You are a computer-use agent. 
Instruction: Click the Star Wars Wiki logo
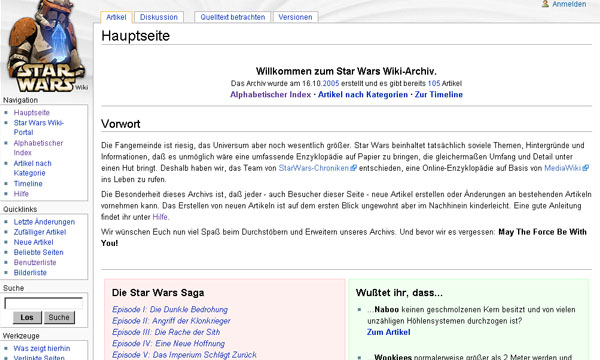(x=47, y=46)
